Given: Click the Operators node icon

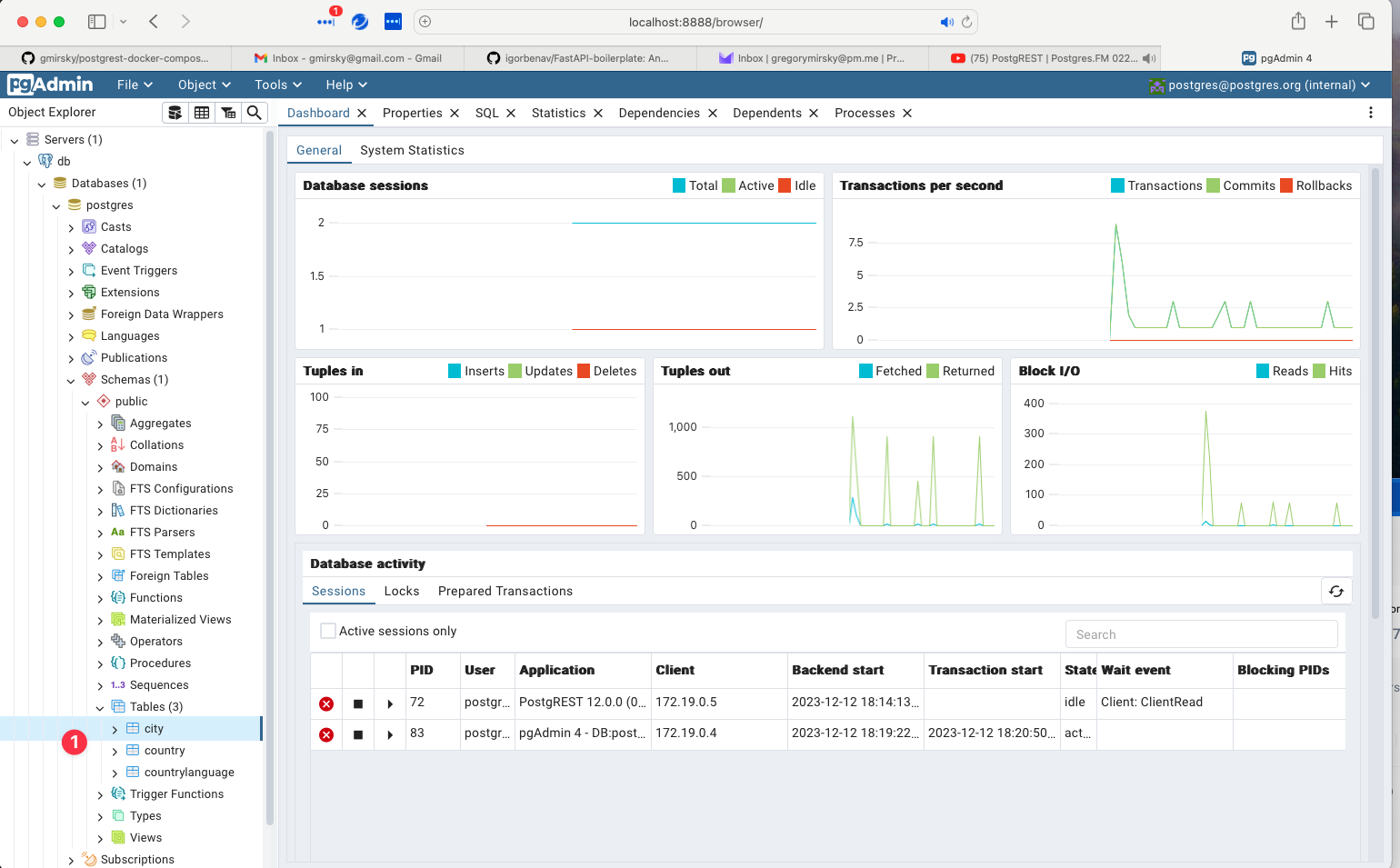Looking at the screenshot, I should [x=118, y=641].
